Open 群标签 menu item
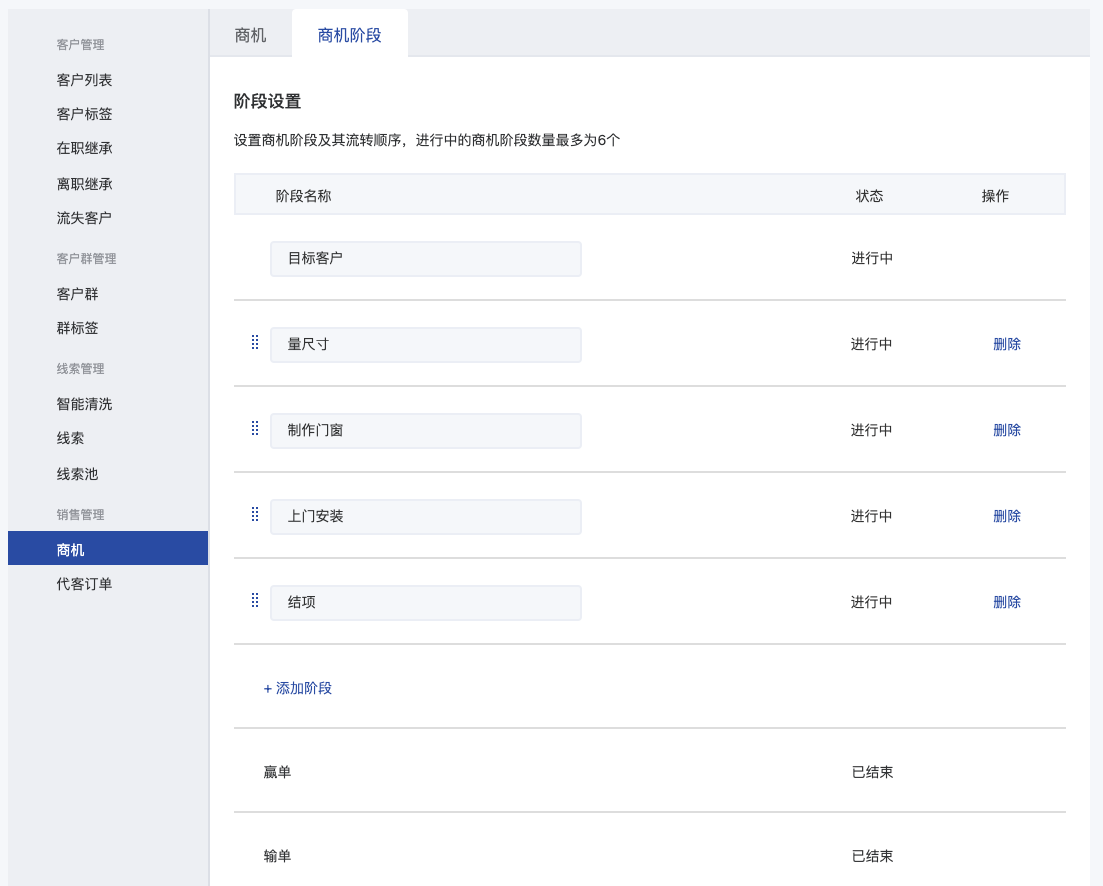The image size is (1103, 886). pos(77,328)
